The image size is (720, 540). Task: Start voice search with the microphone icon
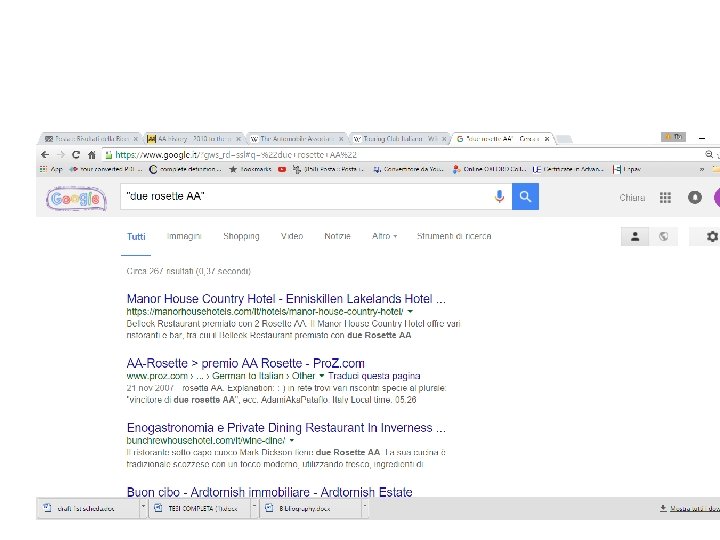pos(499,197)
